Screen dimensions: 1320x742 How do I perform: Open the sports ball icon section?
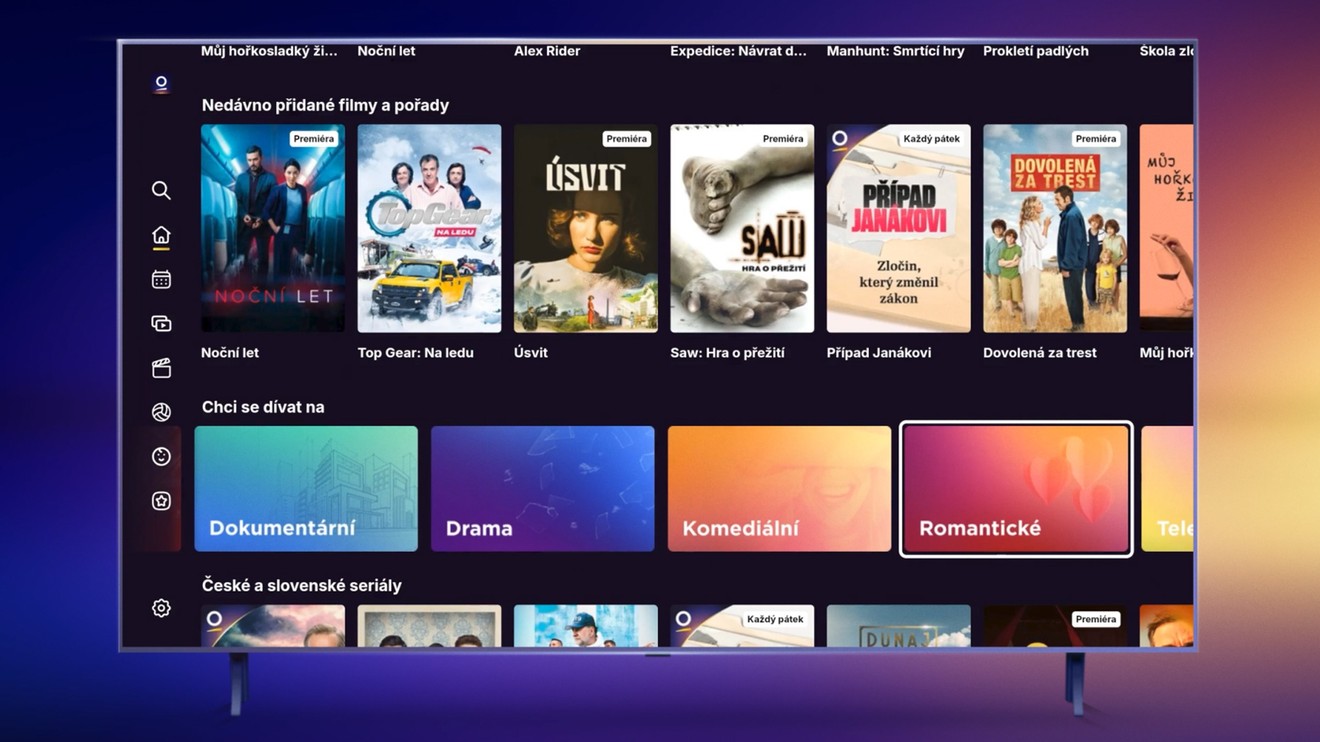[x=161, y=412]
